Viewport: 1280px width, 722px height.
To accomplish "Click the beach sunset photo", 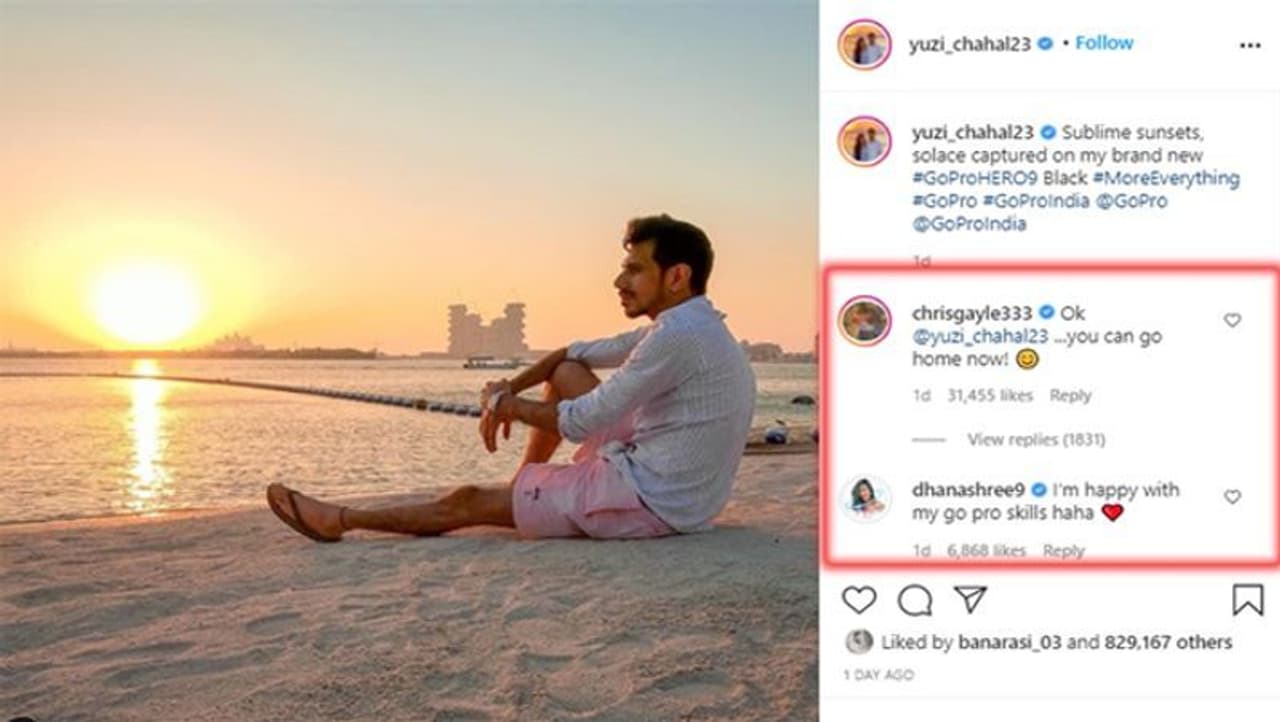I will pos(408,360).
